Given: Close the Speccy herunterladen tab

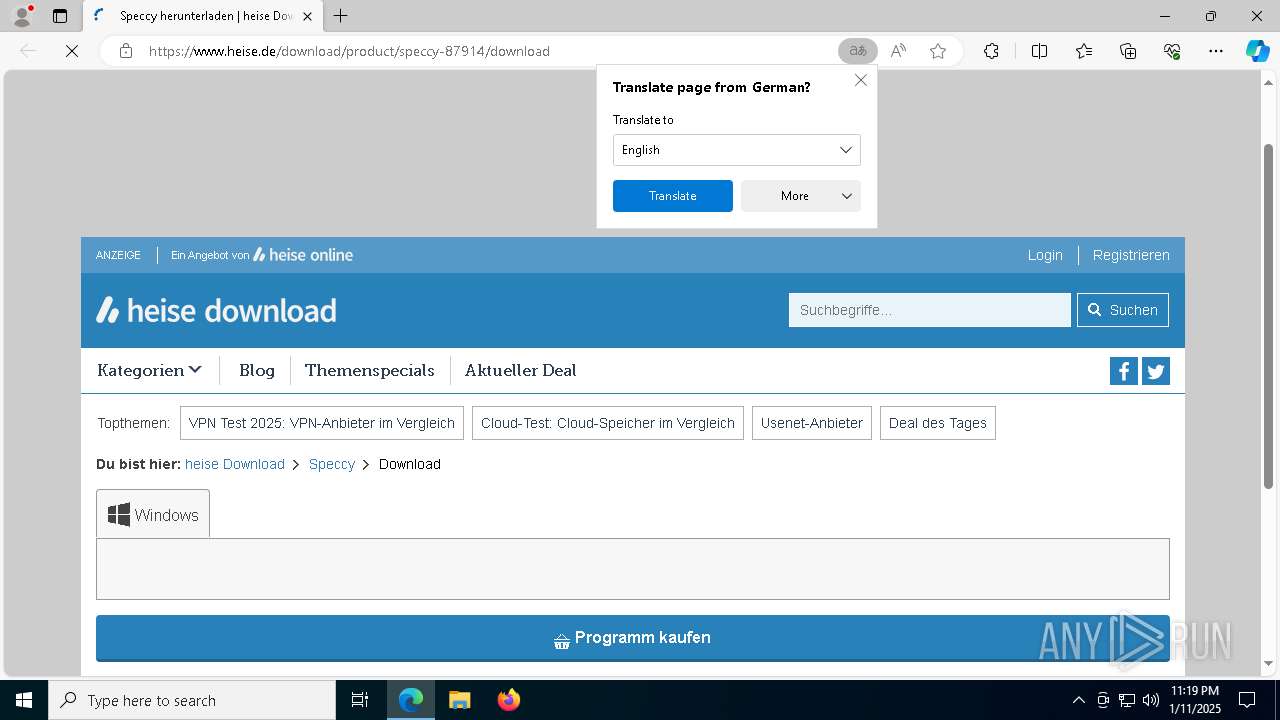Looking at the screenshot, I should pos(308,16).
